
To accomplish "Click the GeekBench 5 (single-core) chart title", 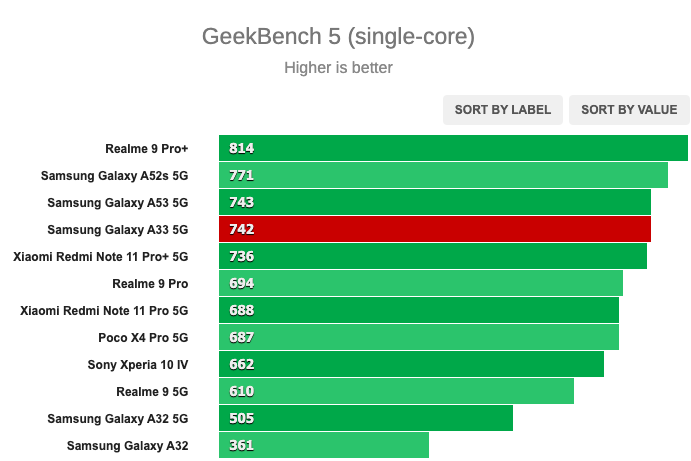I will pyautogui.click(x=338, y=37).
